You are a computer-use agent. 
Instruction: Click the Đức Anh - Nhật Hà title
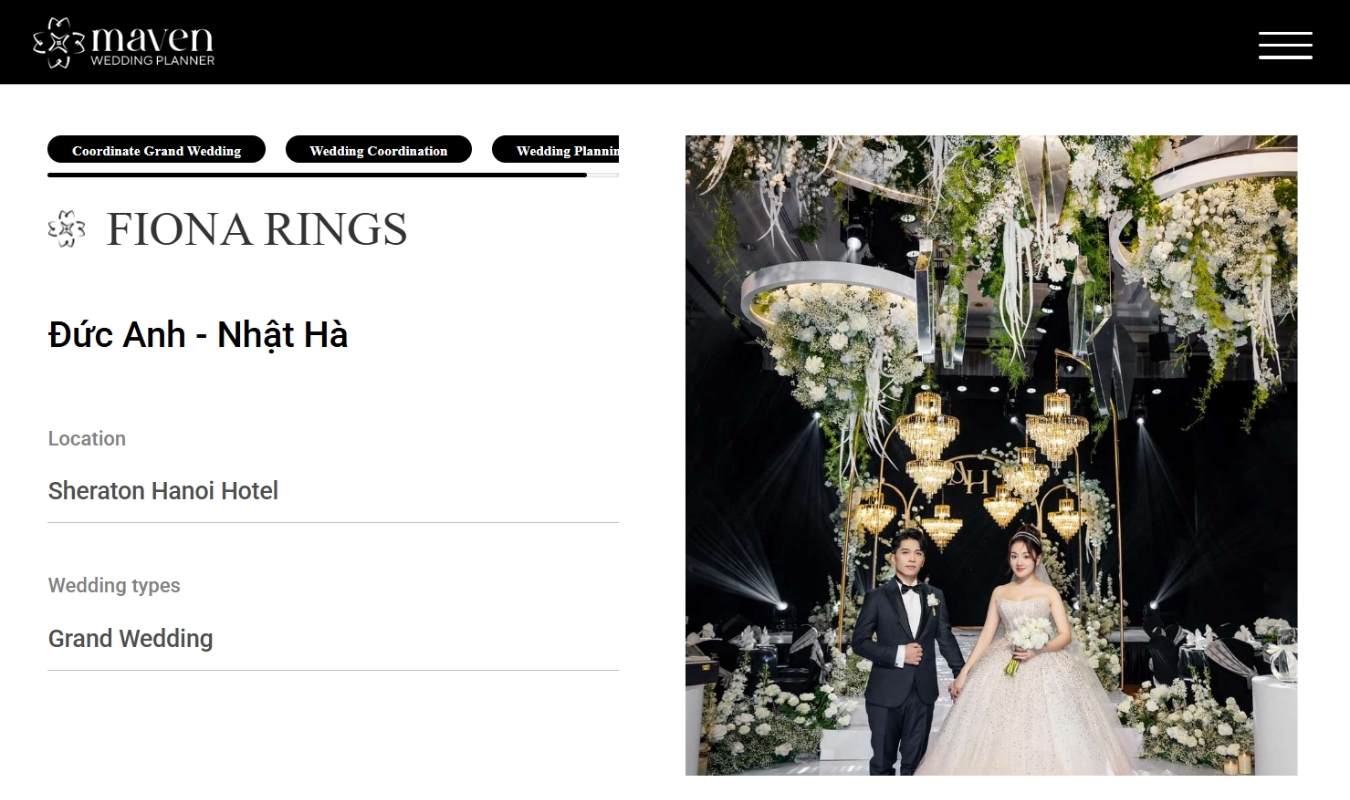point(198,334)
